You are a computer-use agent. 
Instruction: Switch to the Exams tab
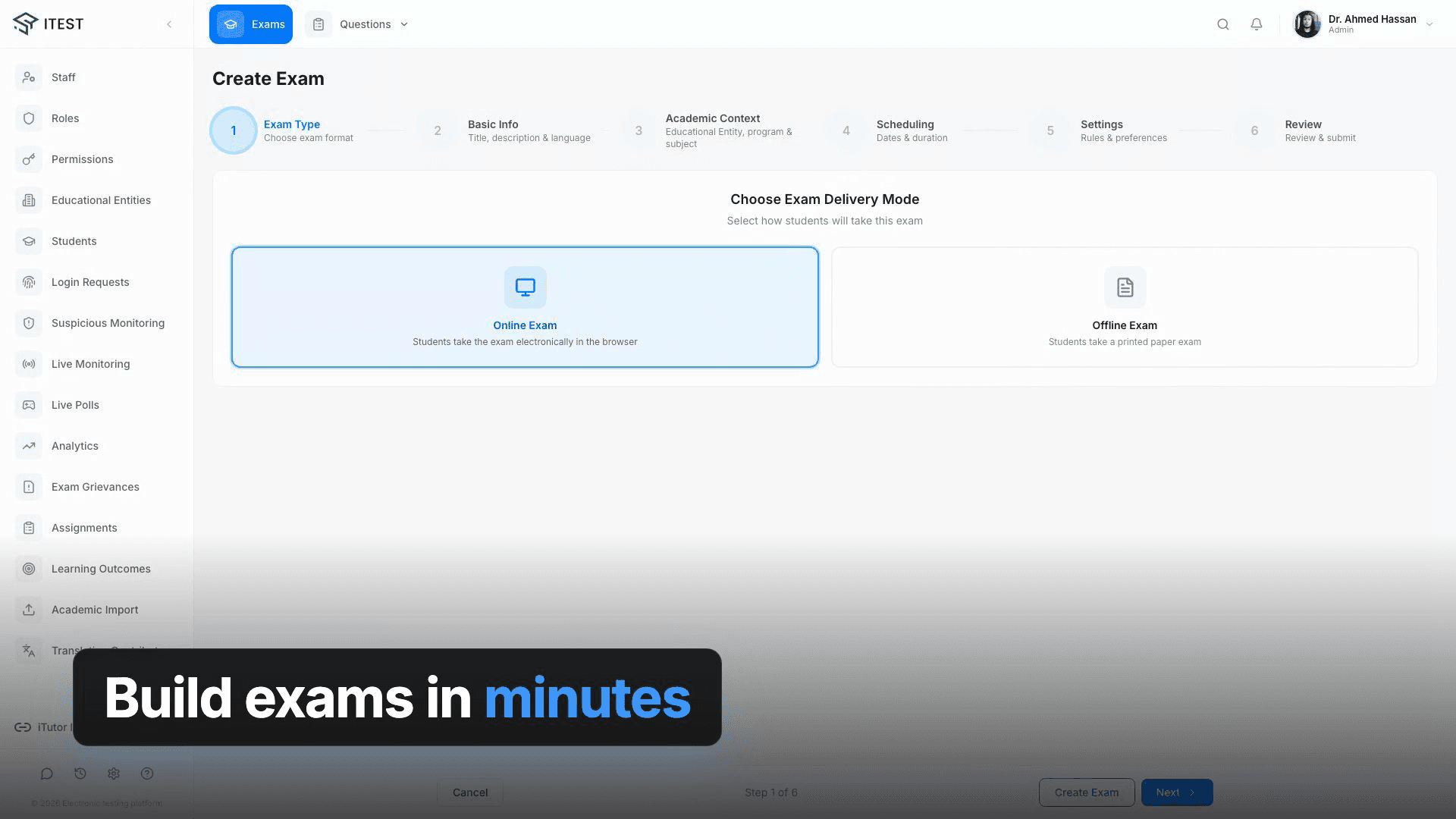(x=251, y=24)
